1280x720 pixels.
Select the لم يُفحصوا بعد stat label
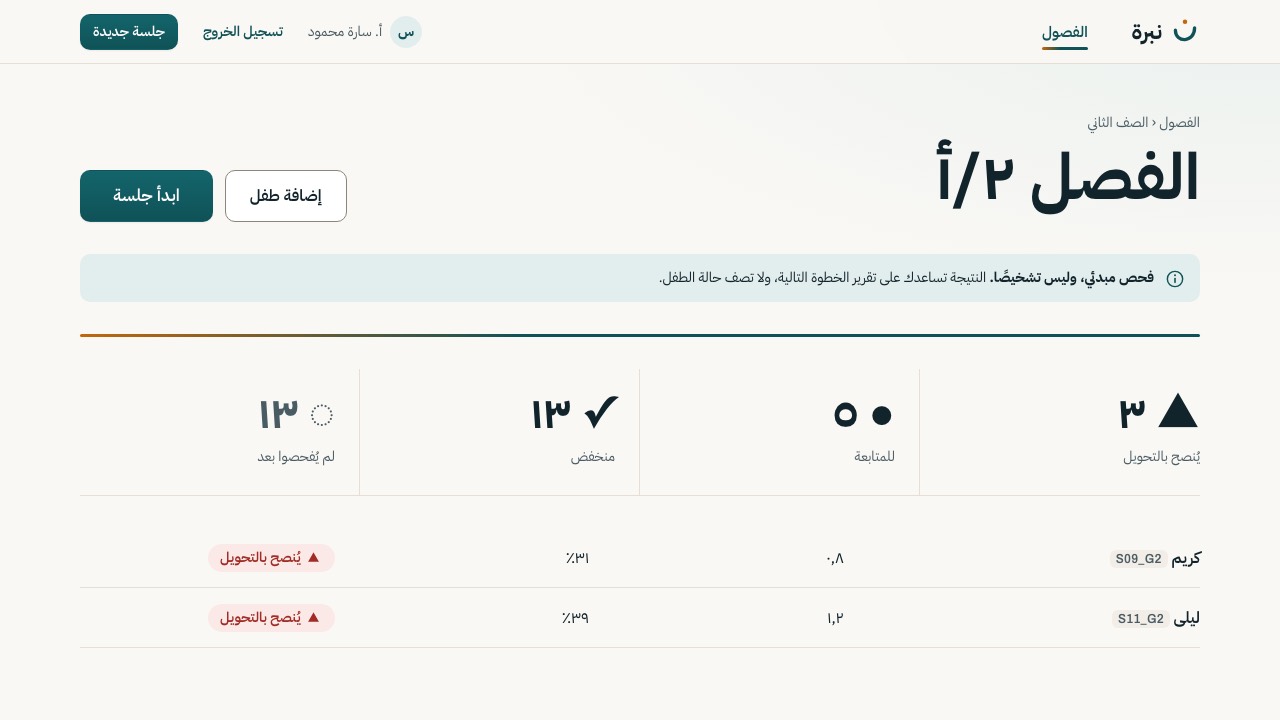(x=296, y=457)
